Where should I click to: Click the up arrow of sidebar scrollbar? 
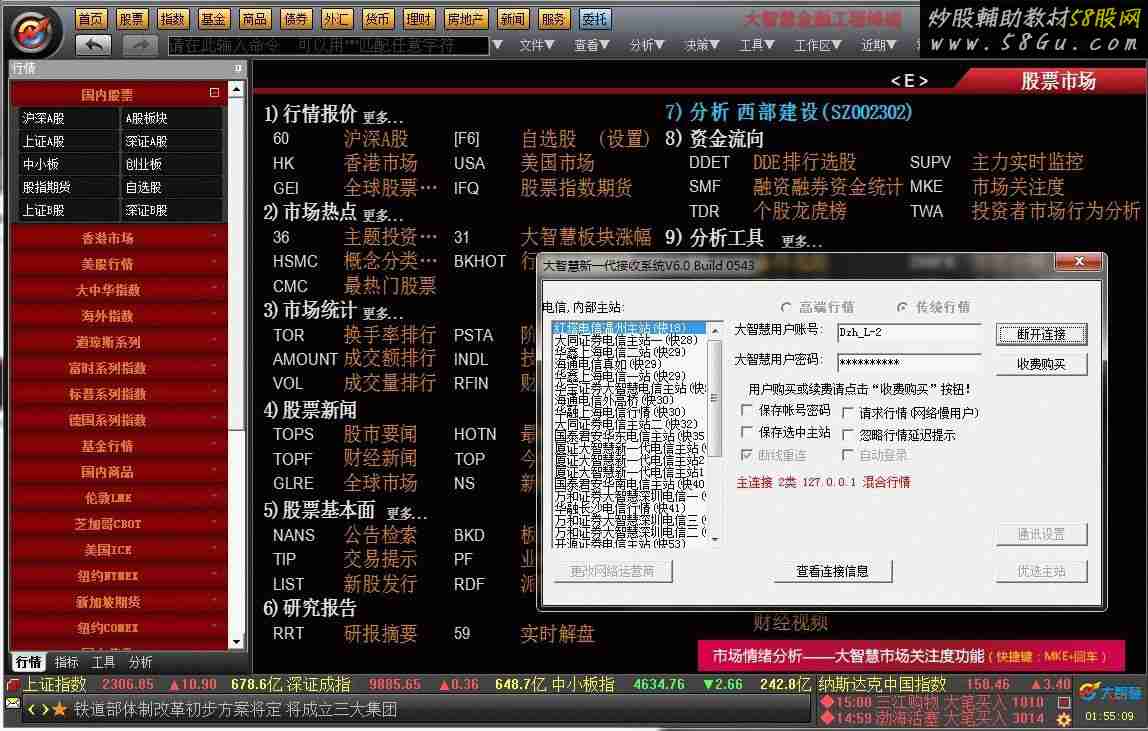pos(236,89)
